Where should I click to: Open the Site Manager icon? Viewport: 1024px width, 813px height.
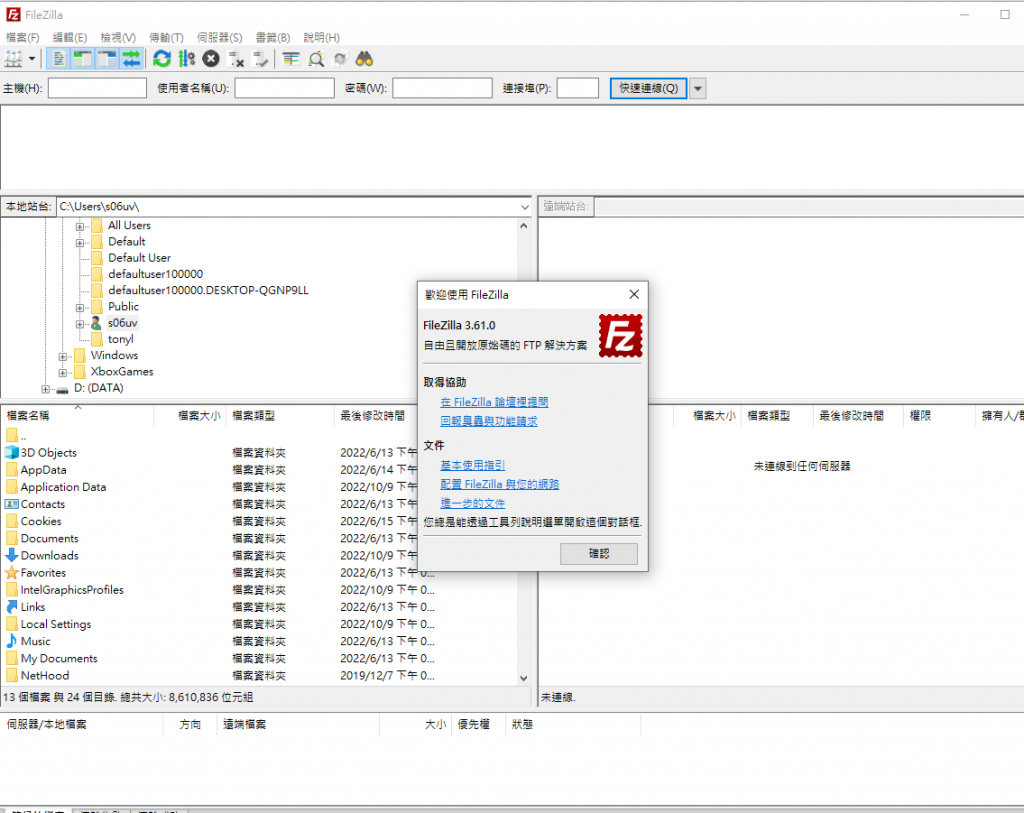click(x=14, y=59)
